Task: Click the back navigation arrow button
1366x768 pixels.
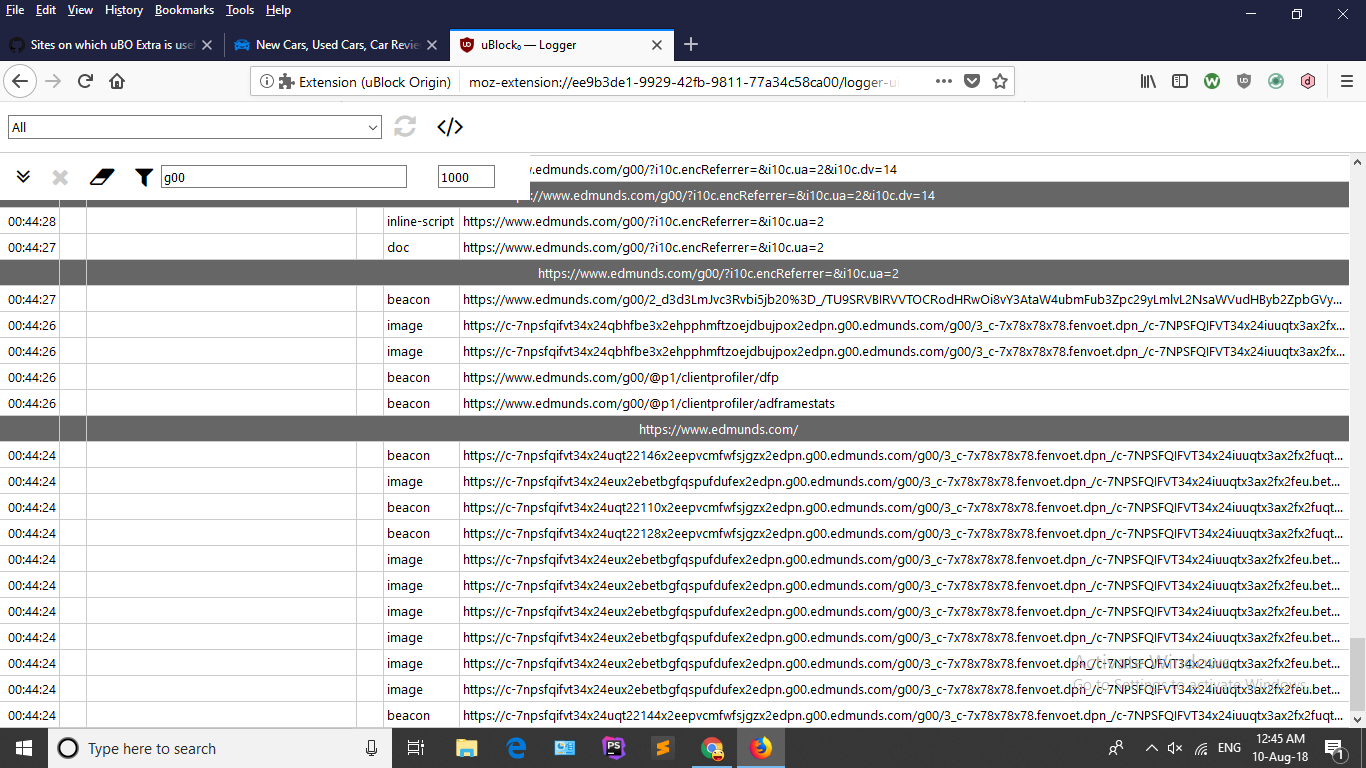Action: [20, 81]
